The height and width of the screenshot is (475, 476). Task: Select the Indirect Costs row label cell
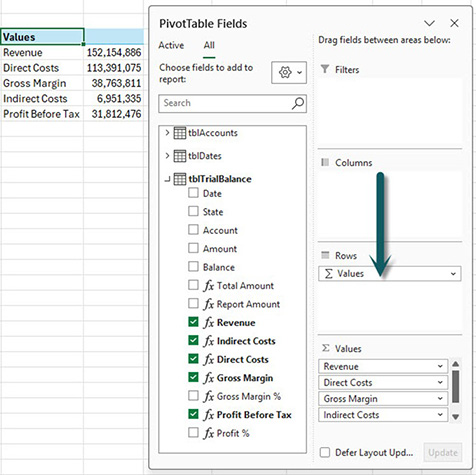[x=42, y=98]
